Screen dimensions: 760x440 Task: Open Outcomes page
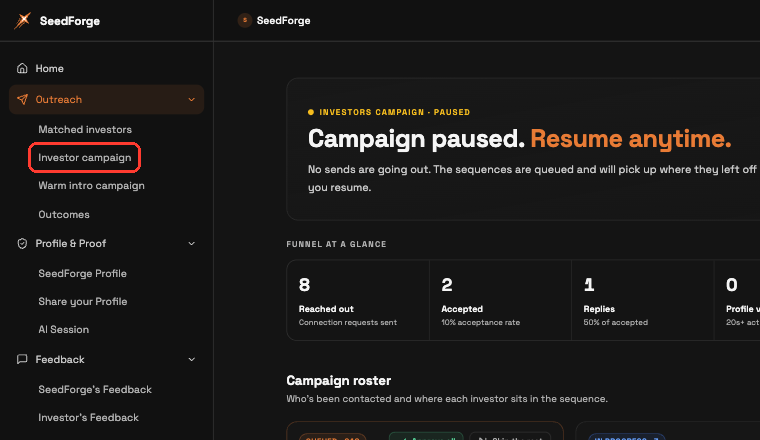64,214
